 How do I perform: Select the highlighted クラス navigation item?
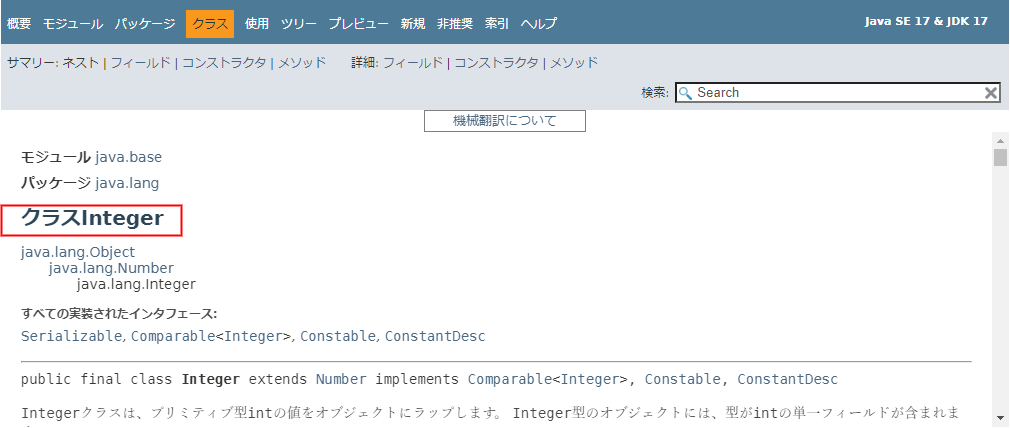pyautogui.click(x=210, y=24)
